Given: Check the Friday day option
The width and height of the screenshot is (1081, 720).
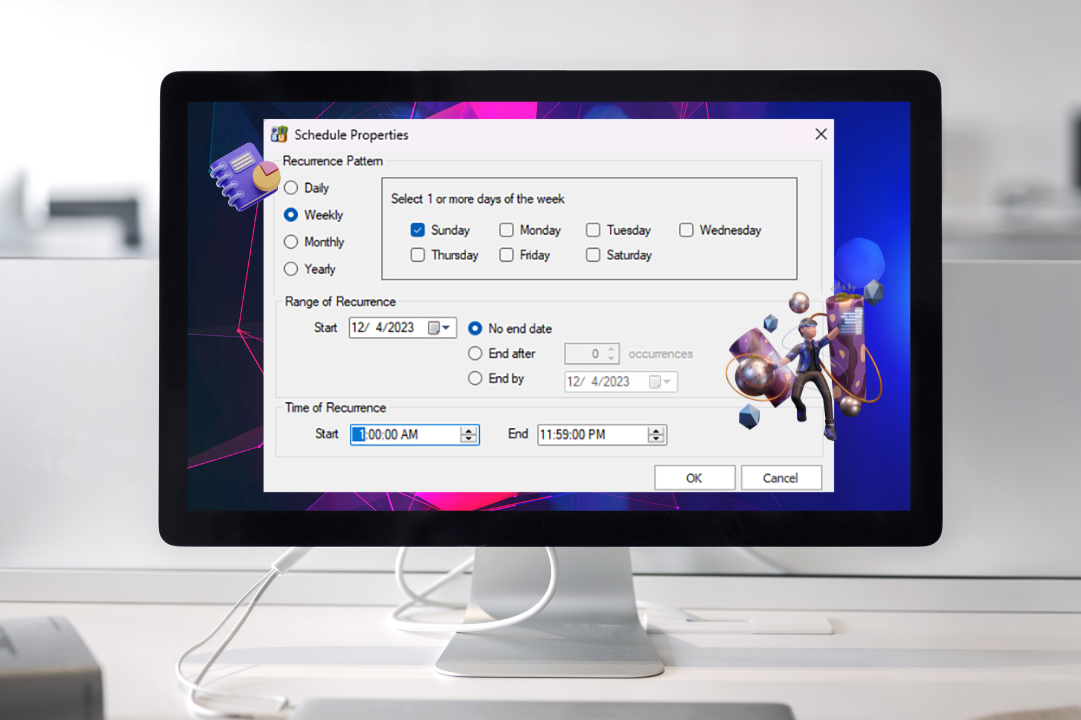Looking at the screenshot, I should [507, 255].
